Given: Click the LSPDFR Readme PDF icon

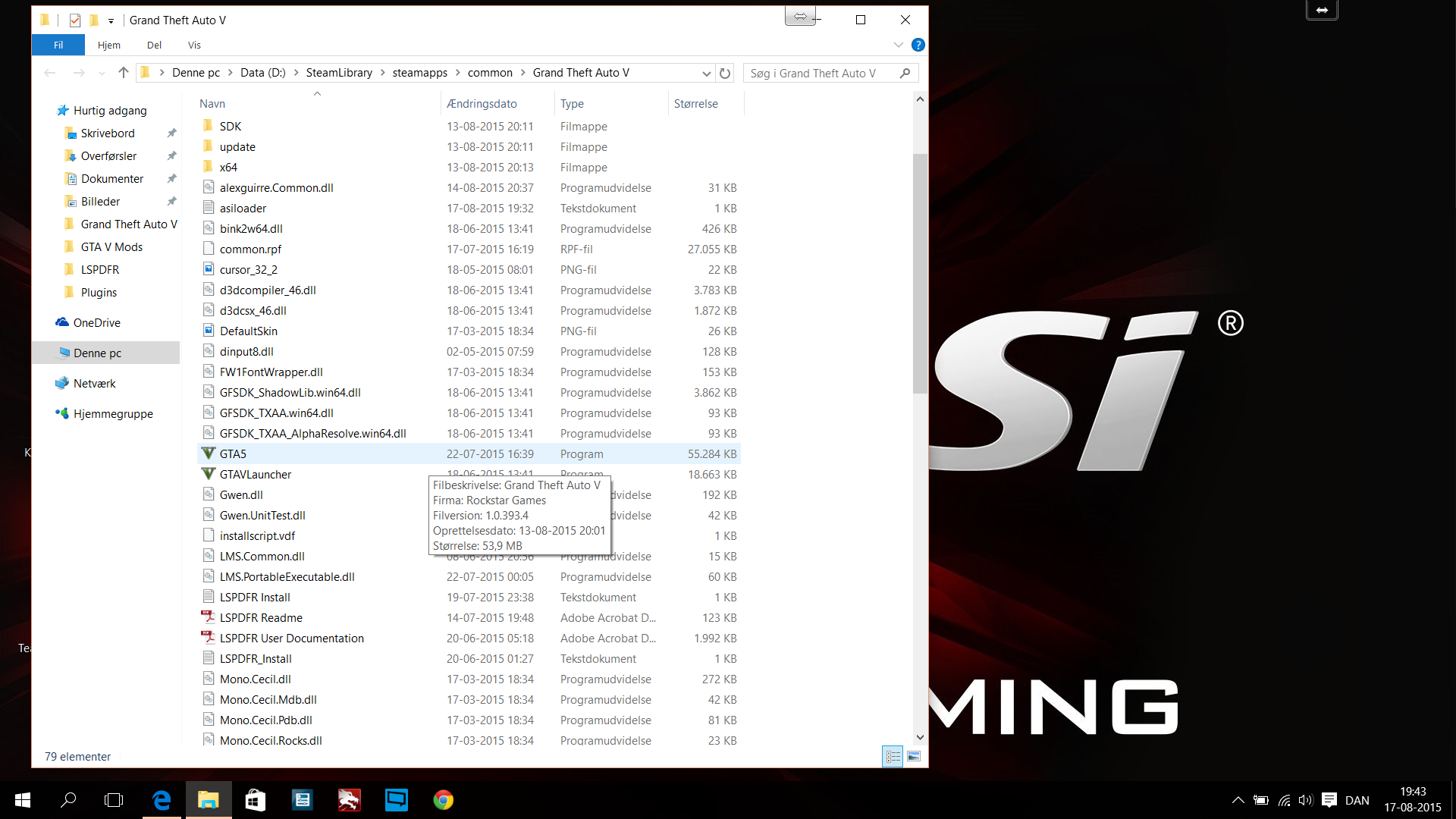Looking at the screenshot, I should click(209, 617).
